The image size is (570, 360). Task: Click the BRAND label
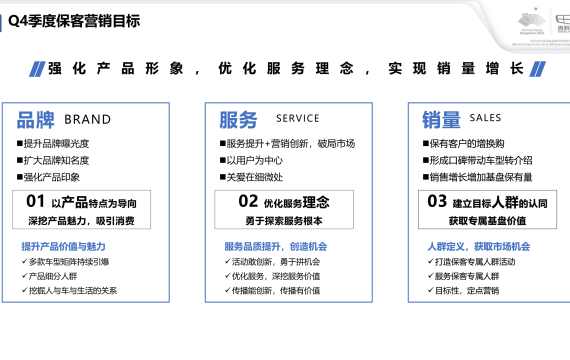88,119
